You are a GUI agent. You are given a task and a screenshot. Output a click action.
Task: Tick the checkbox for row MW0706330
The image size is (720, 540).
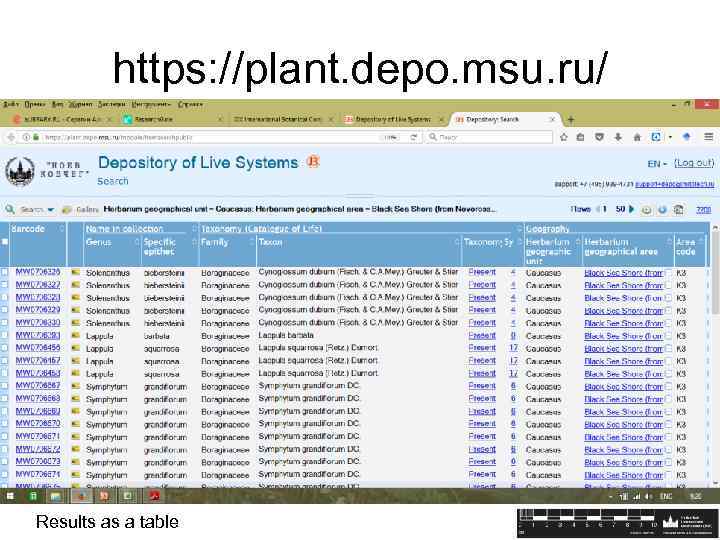pyautogui.click(x=5, y=323)
